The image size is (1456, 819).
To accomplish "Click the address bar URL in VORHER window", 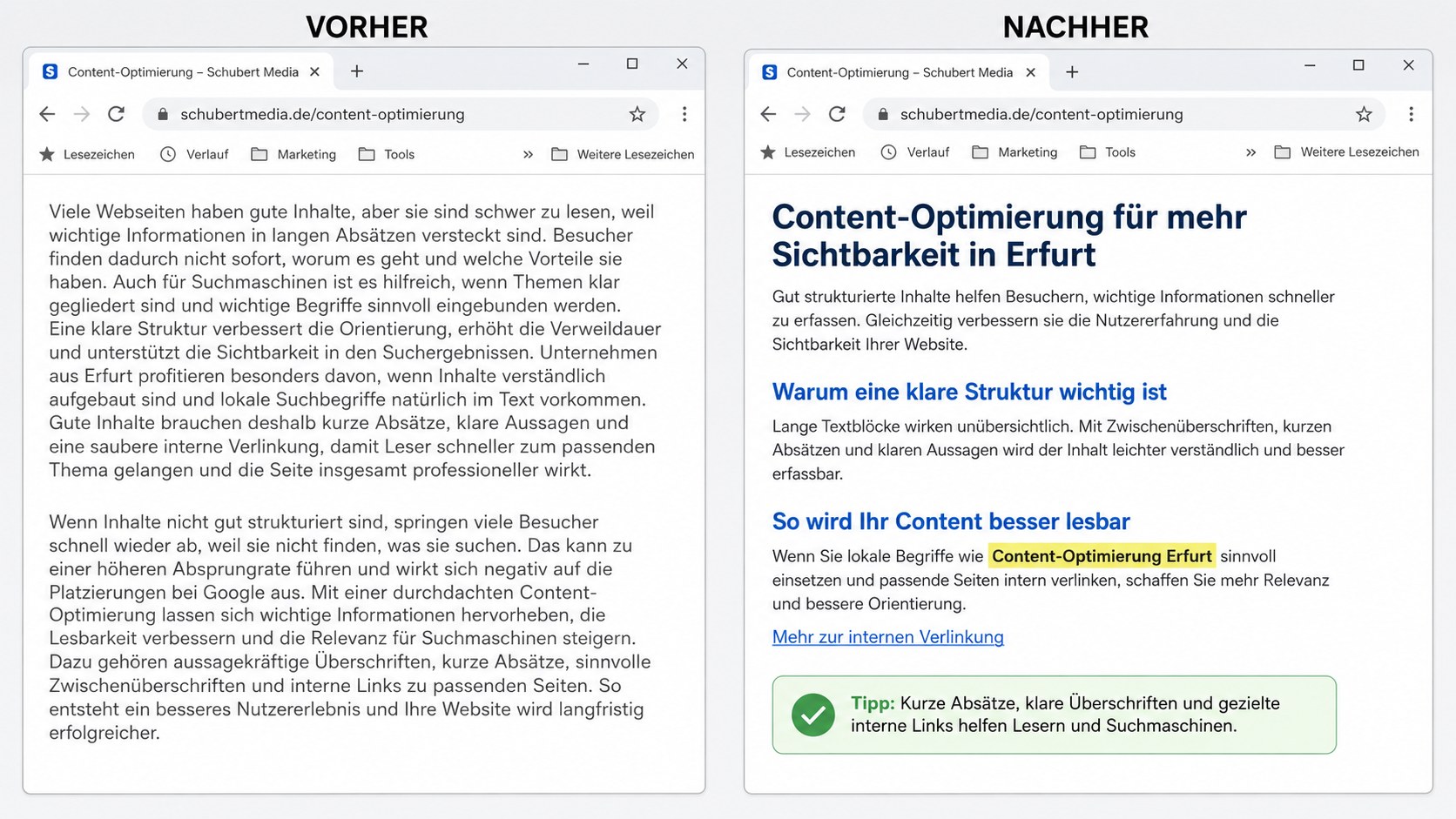I will (x=322, y=114).
